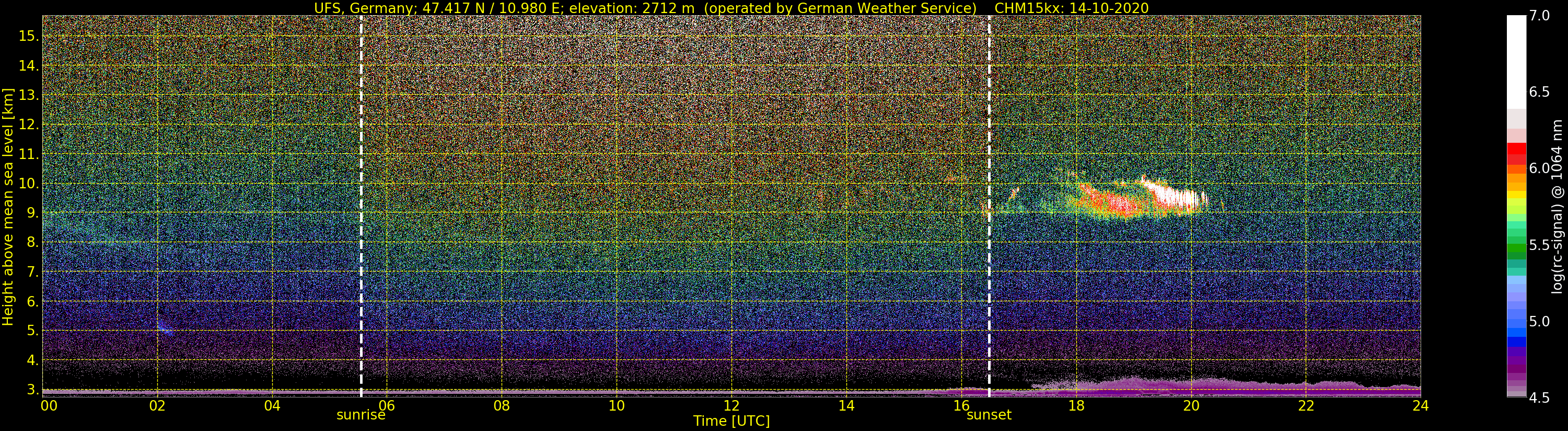Click the "10" tick on the time axis
This screenshot has width=1568, height=431.
click(617, 405)
